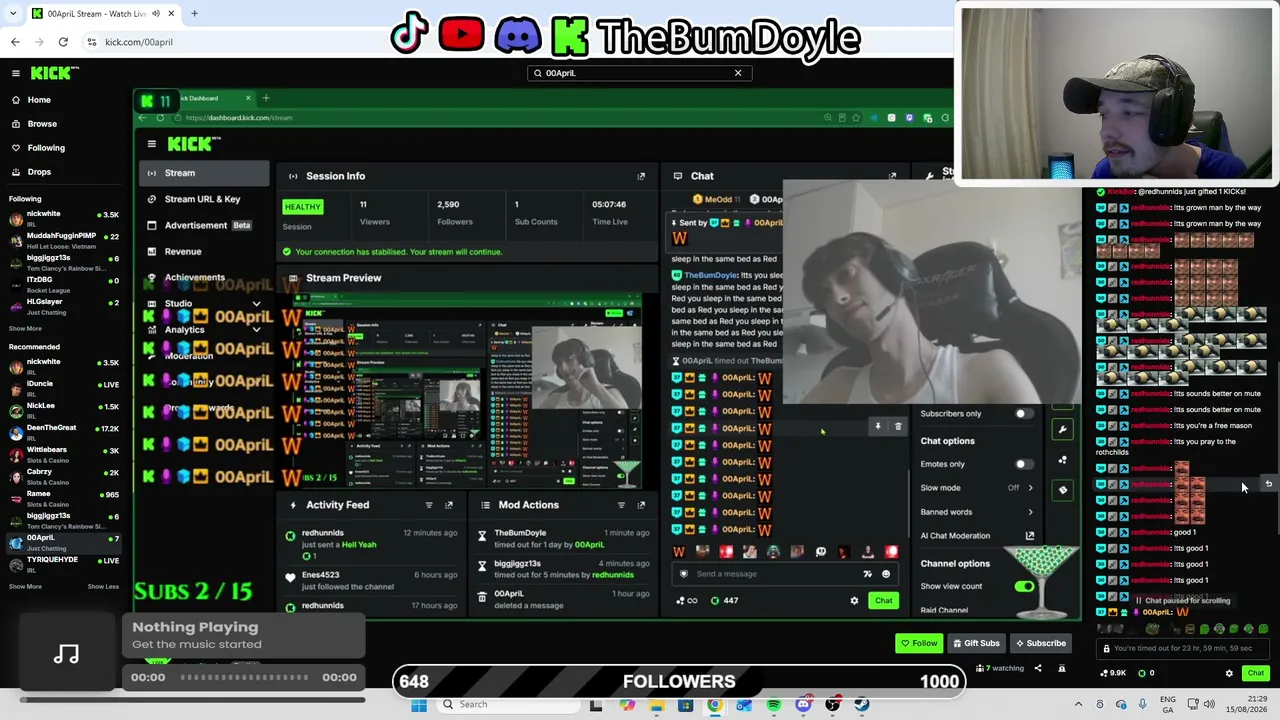Viewport: 1280px width, 720px height.
Task: Select the Stream item in dashboard menu
Action: coord(205,173)
